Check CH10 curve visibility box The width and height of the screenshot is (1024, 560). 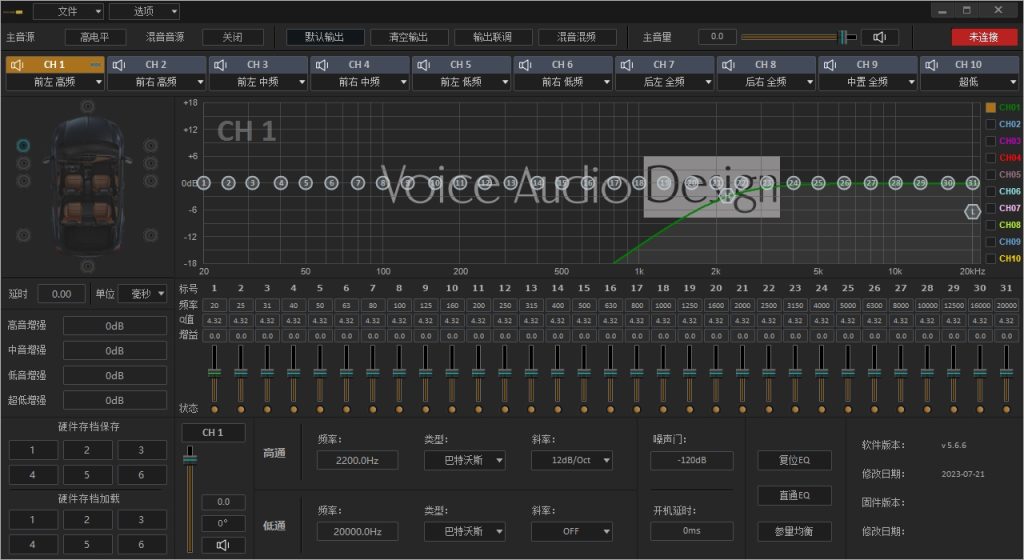(x=991, y=258)
